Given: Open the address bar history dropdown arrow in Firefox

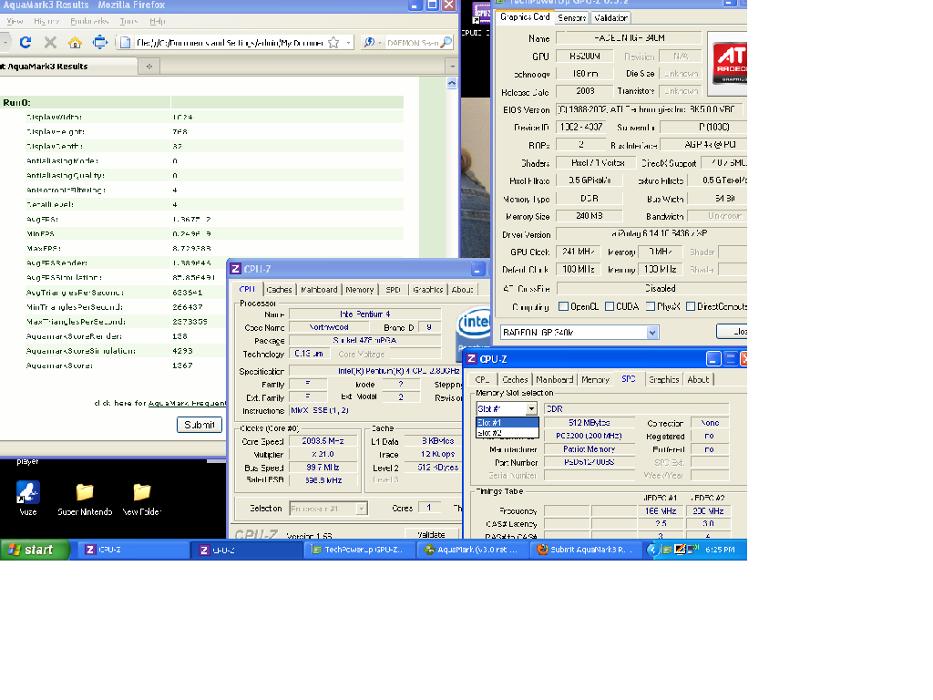Looking at the screenshot, I should [x=349, y=42].
